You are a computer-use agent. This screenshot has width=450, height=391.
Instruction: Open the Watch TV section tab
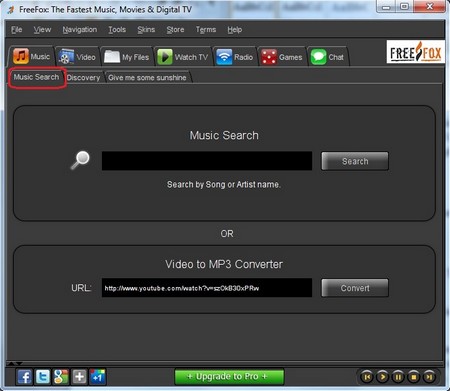[x=183, y=57]
